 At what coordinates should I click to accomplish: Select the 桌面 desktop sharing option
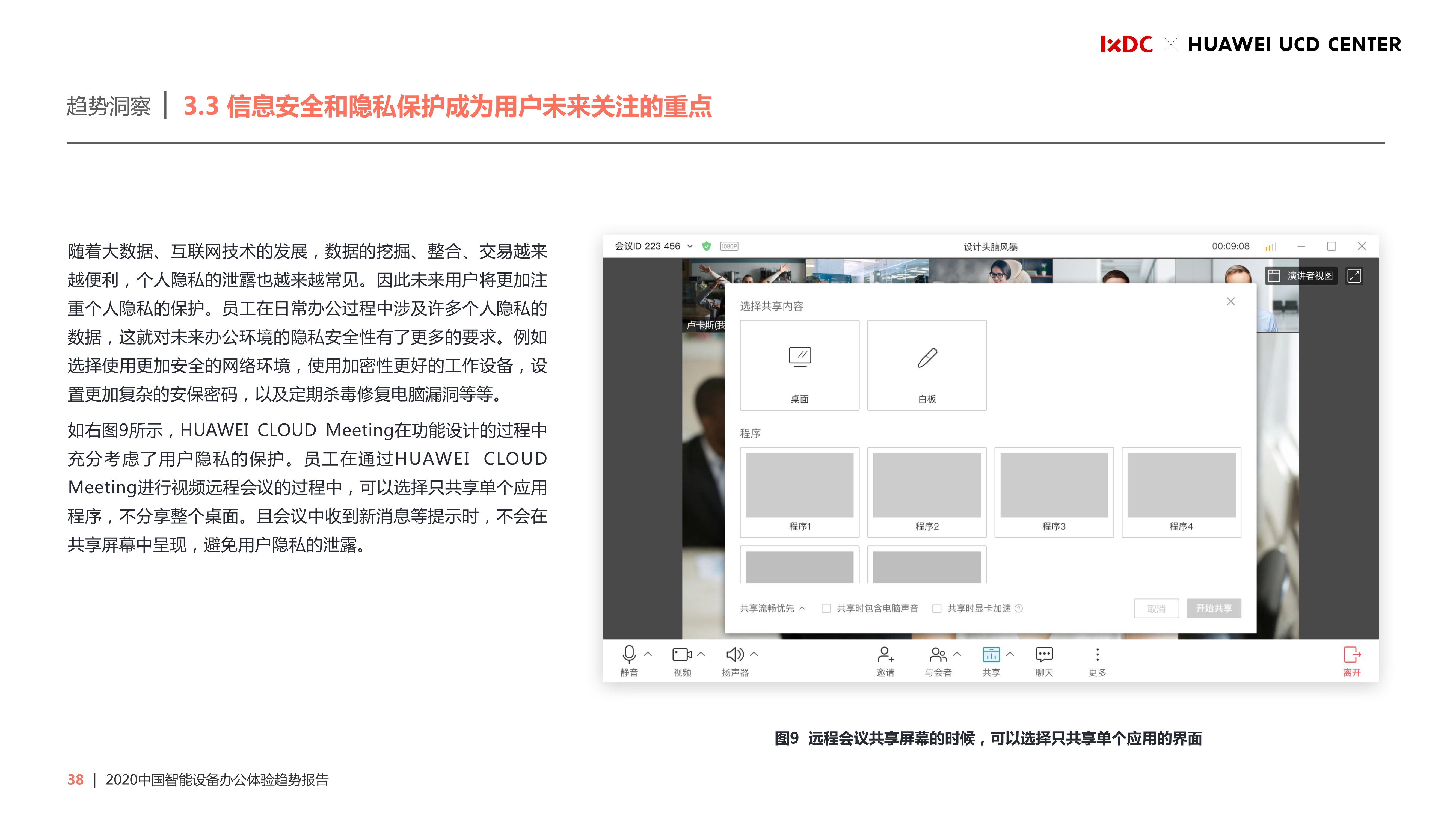799,364
